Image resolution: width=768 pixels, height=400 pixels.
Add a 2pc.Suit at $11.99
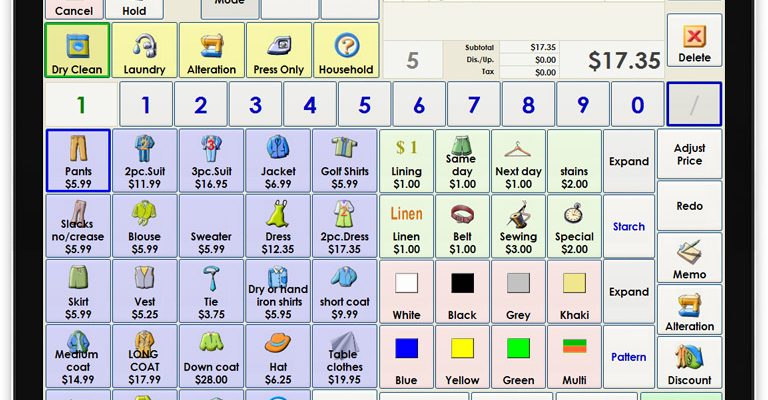click(x=144, y=161)
